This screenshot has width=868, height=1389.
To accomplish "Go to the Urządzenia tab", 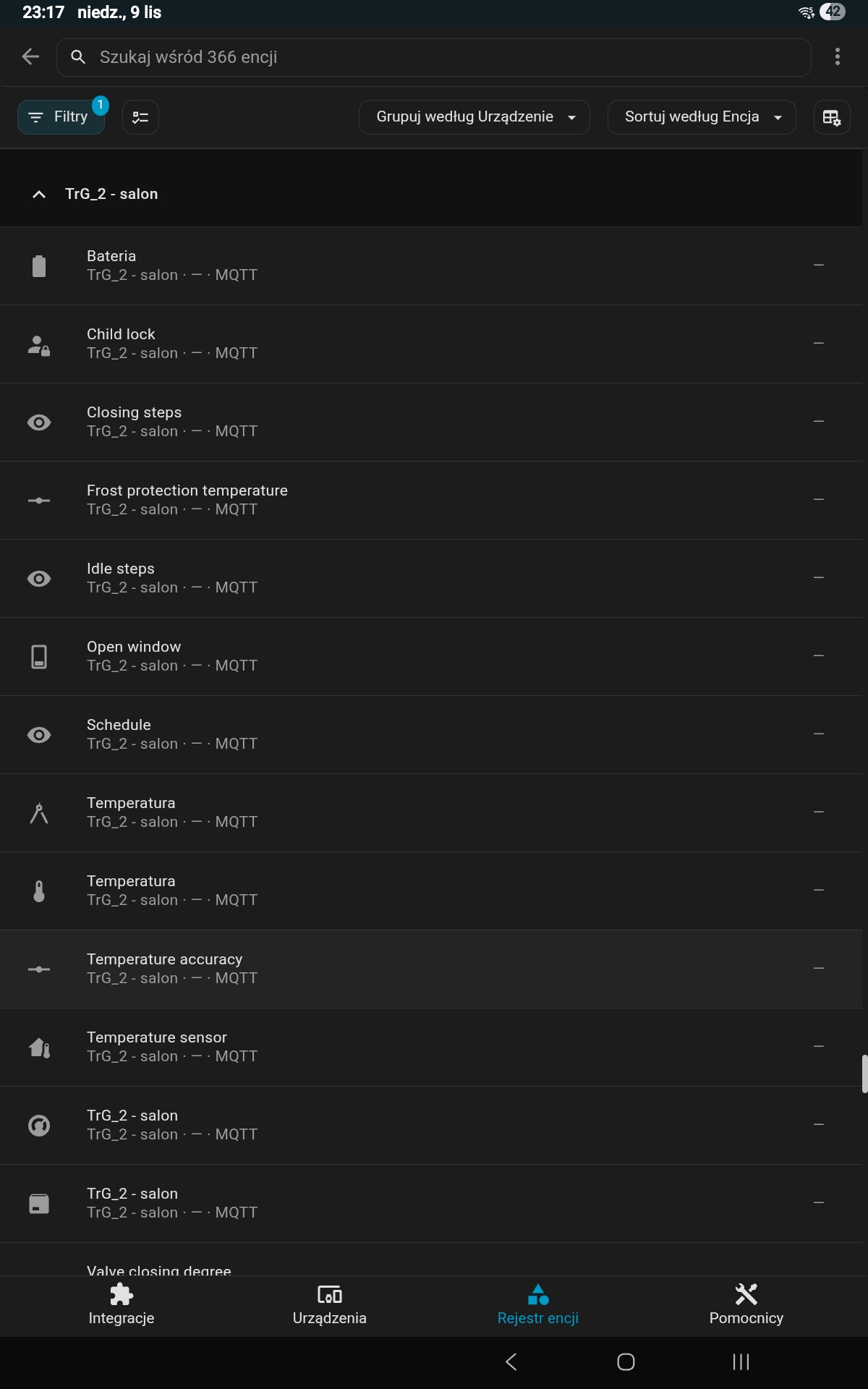I will (x=330, y=1304).
